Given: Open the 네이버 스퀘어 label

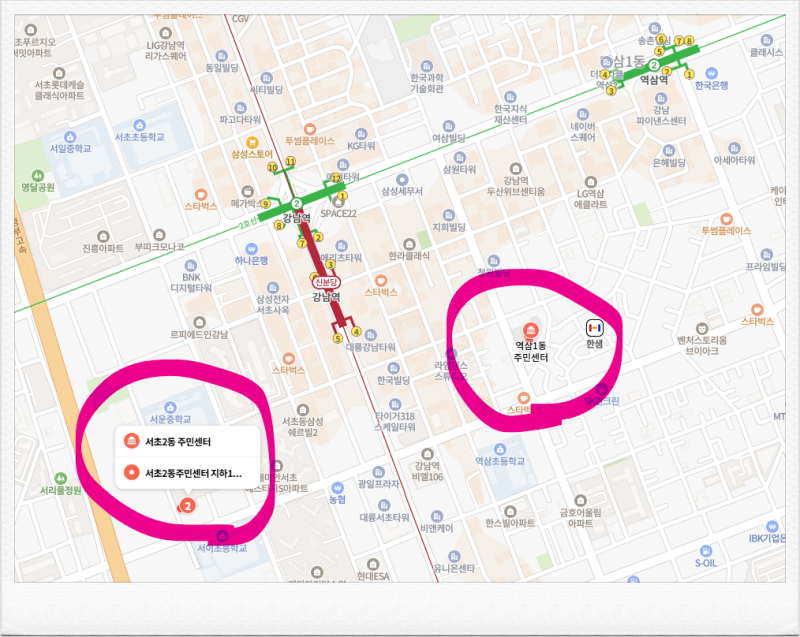Looking at the screenshot, I should pyautogui.click(x=583, y=132).
